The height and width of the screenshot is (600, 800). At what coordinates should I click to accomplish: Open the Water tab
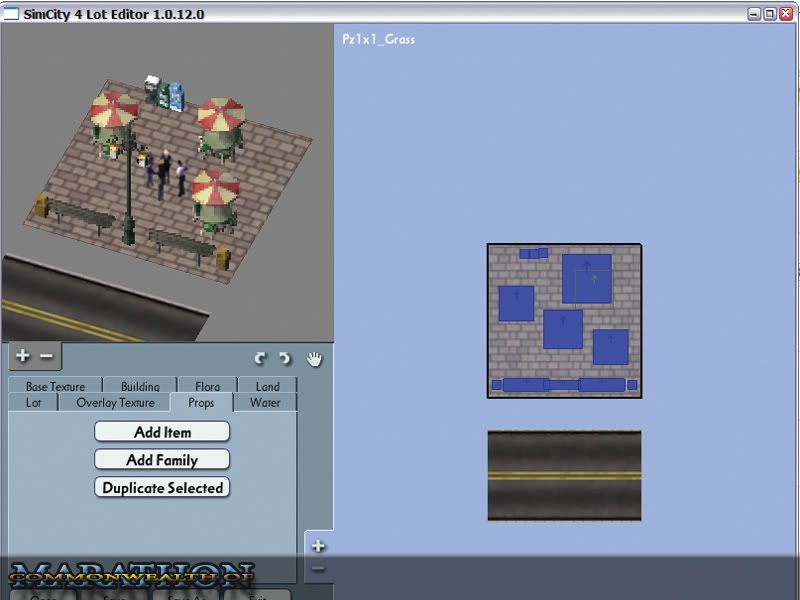tap(265, 403)
